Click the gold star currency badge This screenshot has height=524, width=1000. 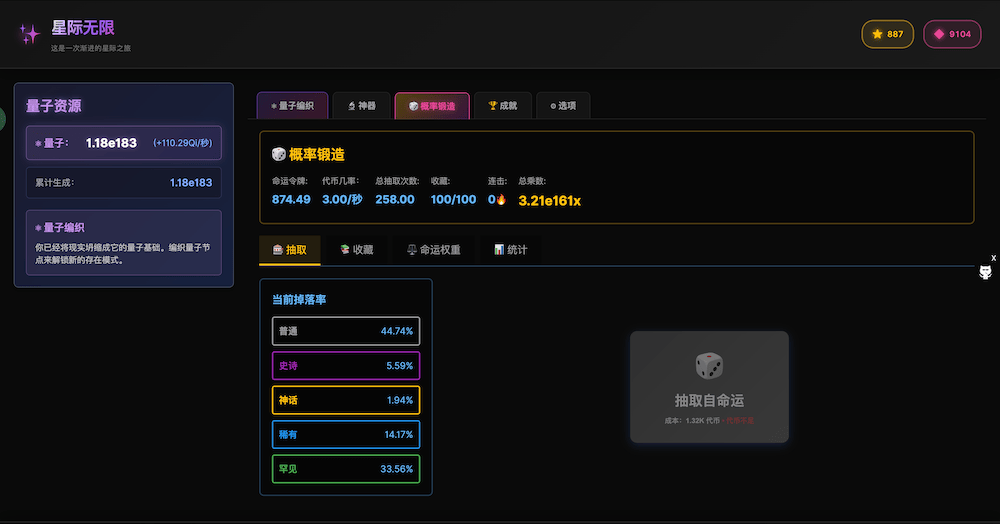887,34
